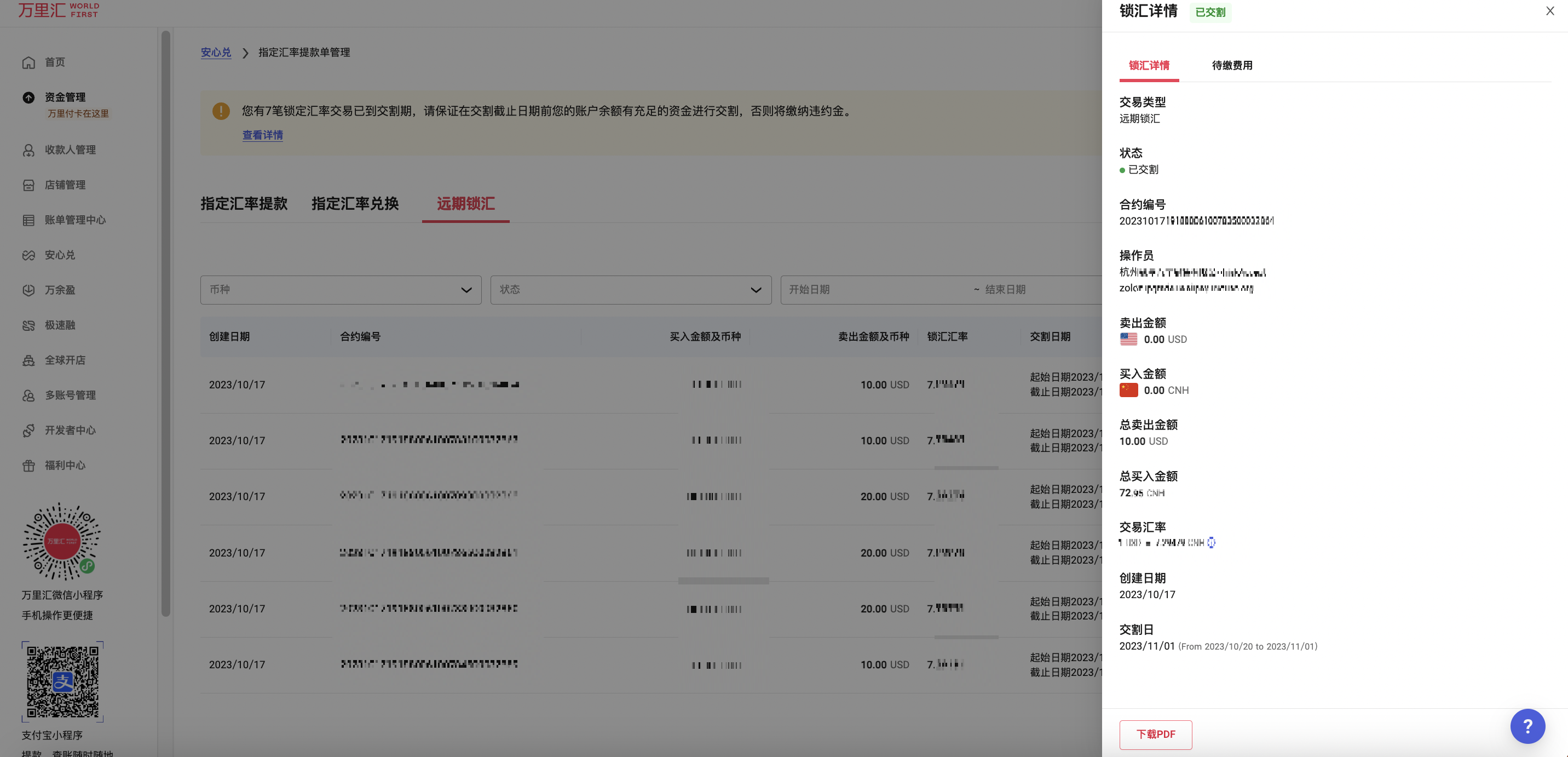Expand the 状态 status dropdown
1568x757 pixels.
[x=630, y=290]
